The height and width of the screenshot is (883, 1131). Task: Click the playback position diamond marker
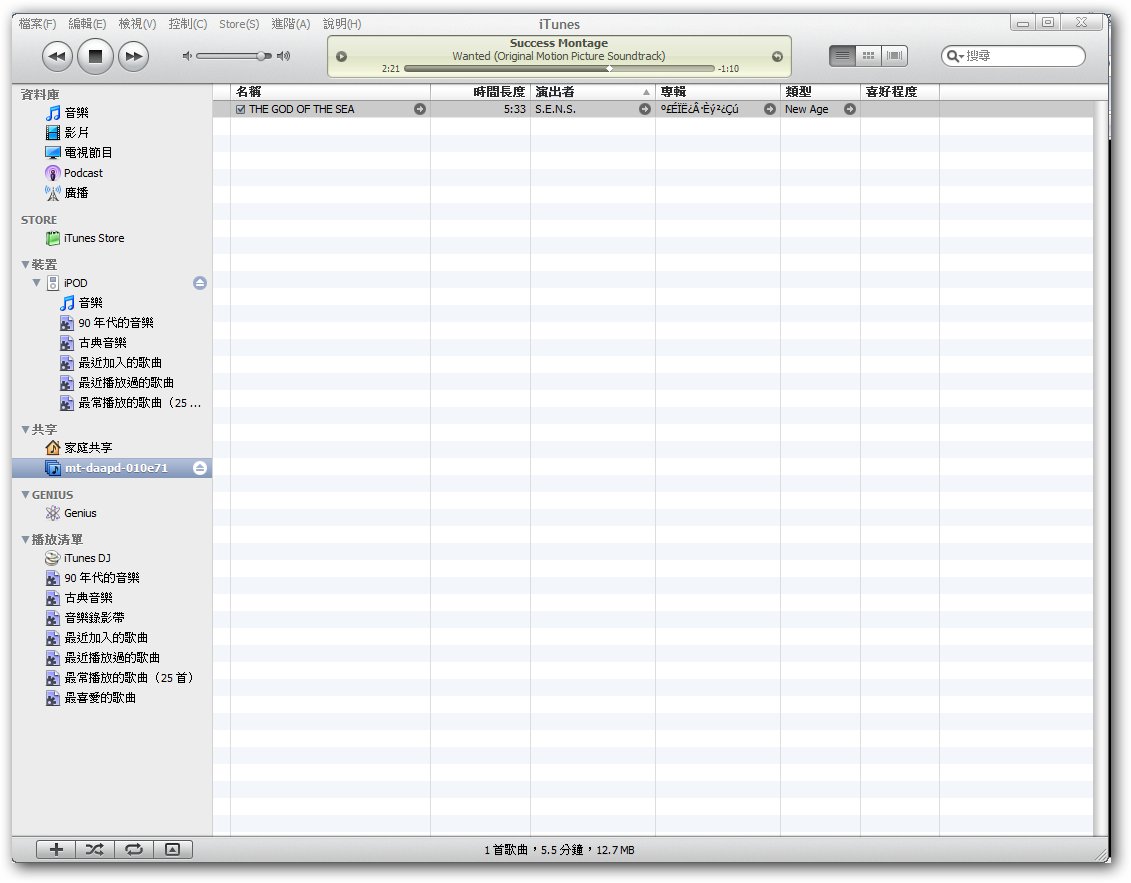[609, 69]
